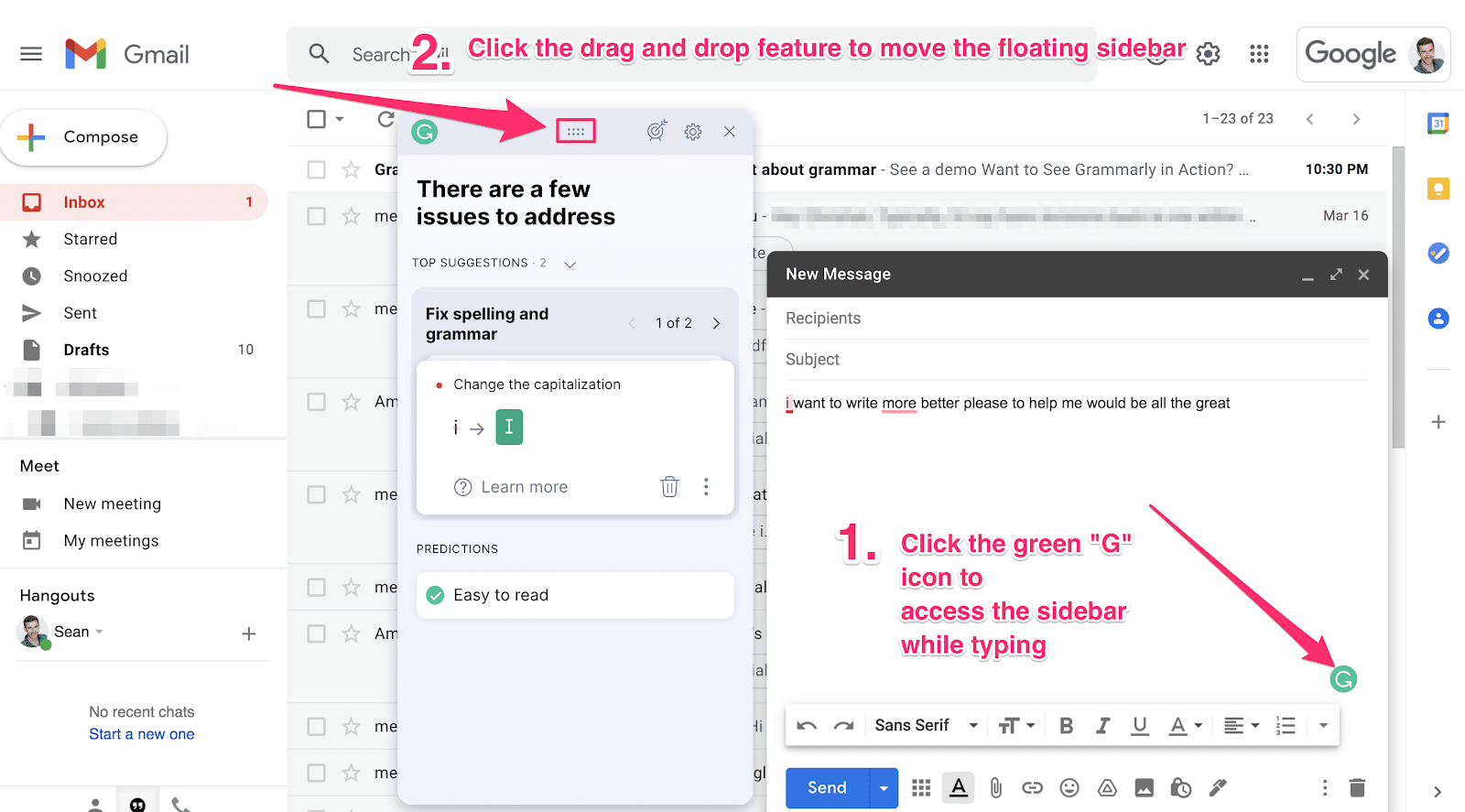
Task: Close the Grammarly floating sidebar
Action: [729, 132]
